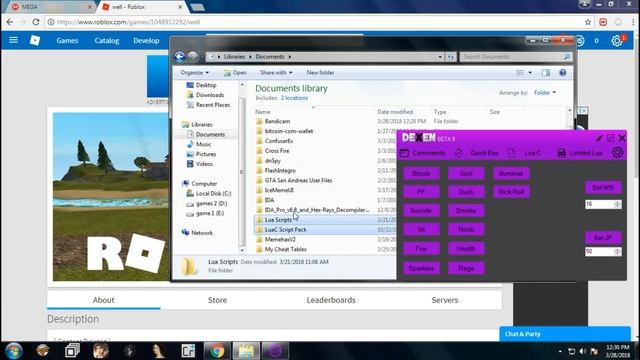Open the Servers tab
Viewport: 640px width, 360px height.
(445, 300)
